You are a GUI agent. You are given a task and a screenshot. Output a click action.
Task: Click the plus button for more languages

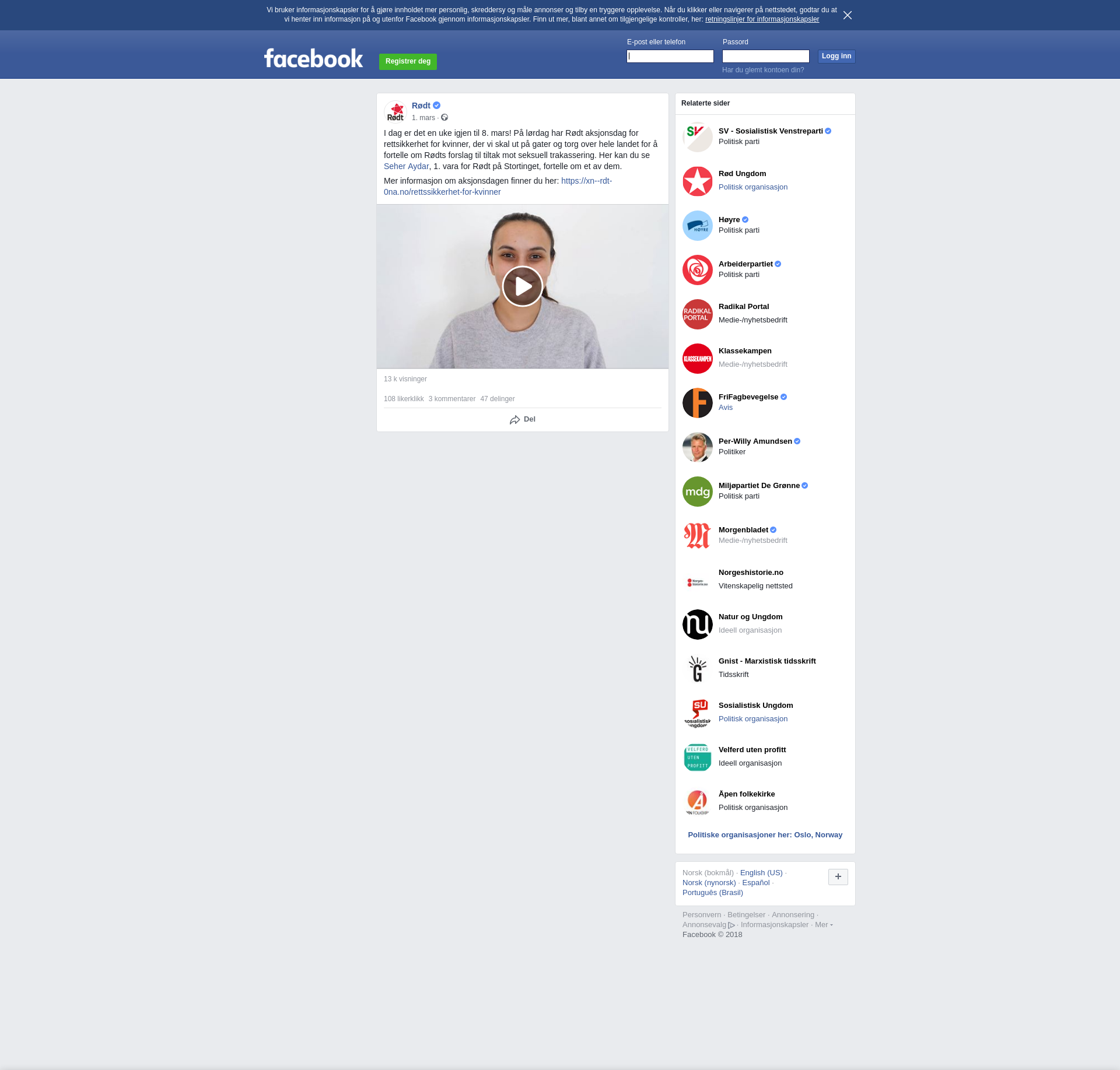(838, 876)
